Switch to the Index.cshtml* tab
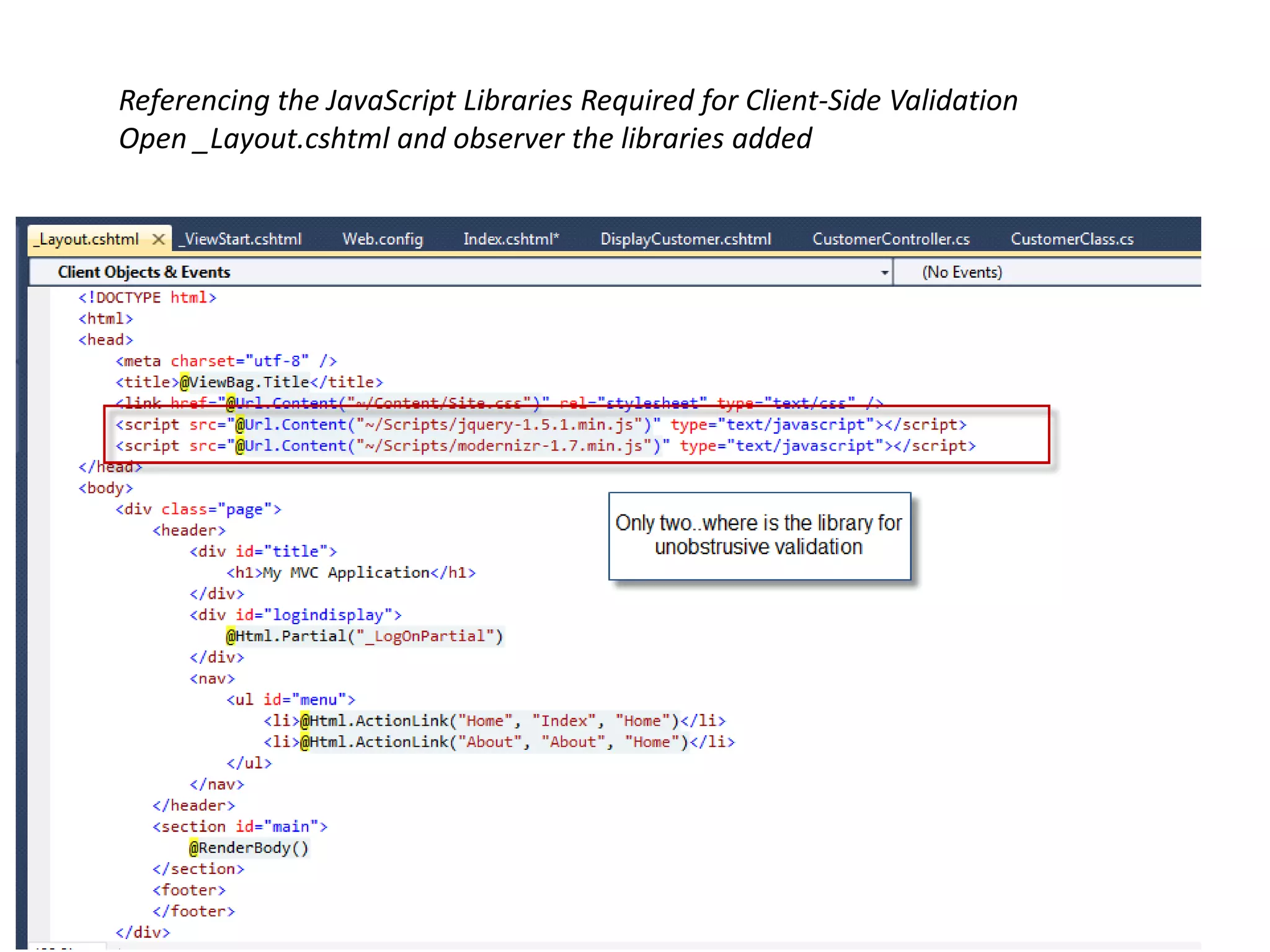Image resolution: width=1270 pixels, height=952 pixels. [511, 239]
